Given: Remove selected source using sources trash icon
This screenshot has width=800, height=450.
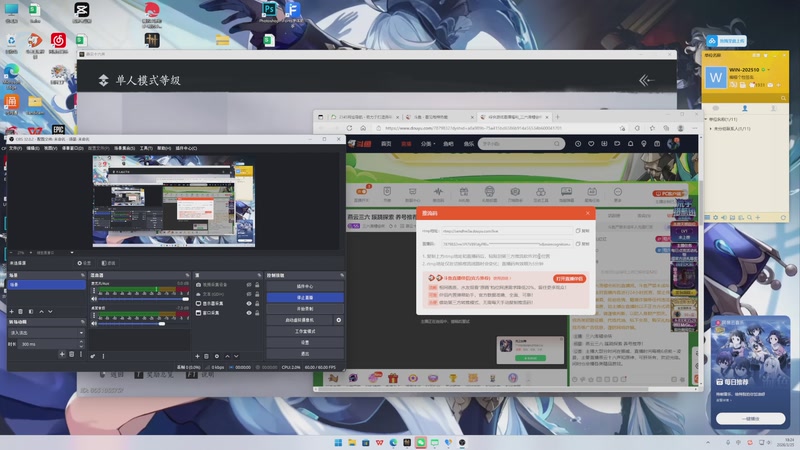Looking at the screenshot, I should 207,356.
